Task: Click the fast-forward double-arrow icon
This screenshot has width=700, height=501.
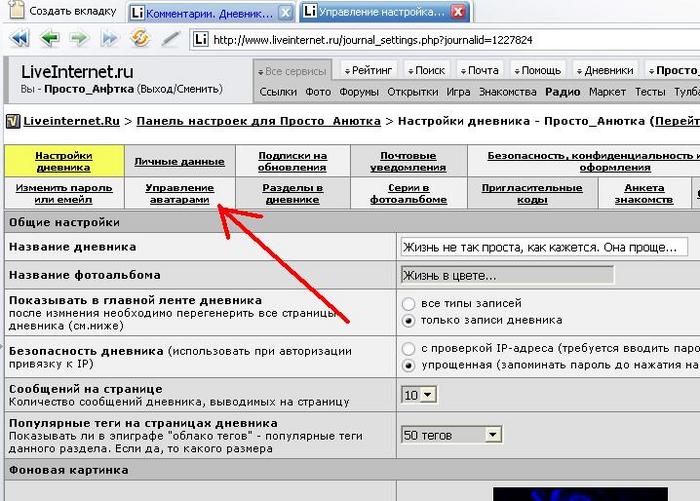Action: tap(108, 39)
